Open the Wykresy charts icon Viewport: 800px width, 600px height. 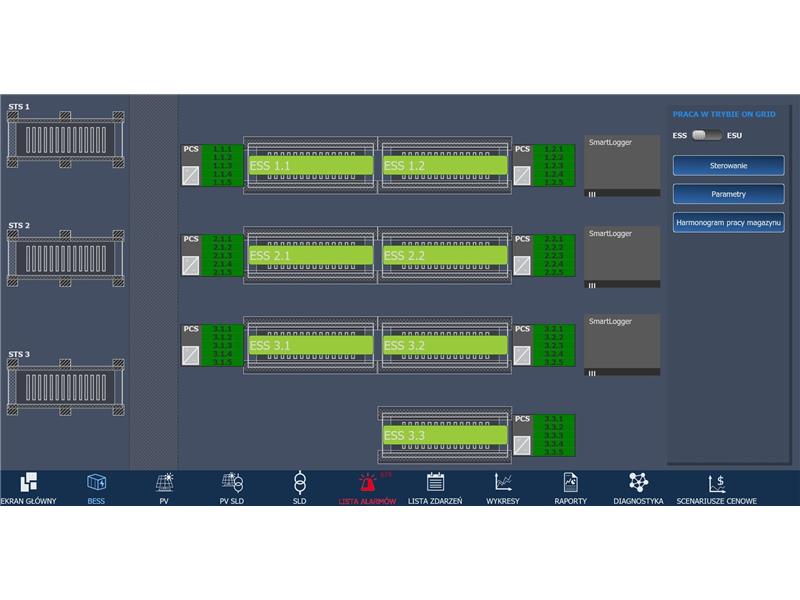(x=503, y=483)
